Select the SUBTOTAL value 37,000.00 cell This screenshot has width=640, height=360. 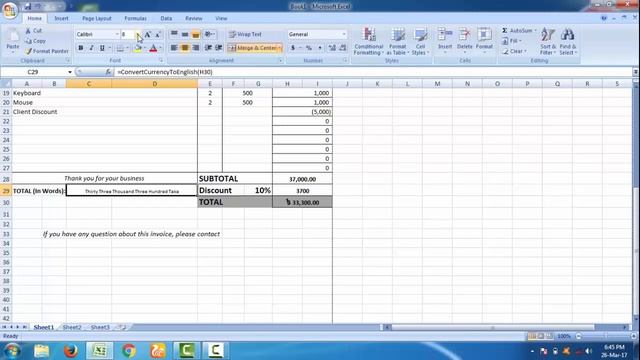coord(302,179)
